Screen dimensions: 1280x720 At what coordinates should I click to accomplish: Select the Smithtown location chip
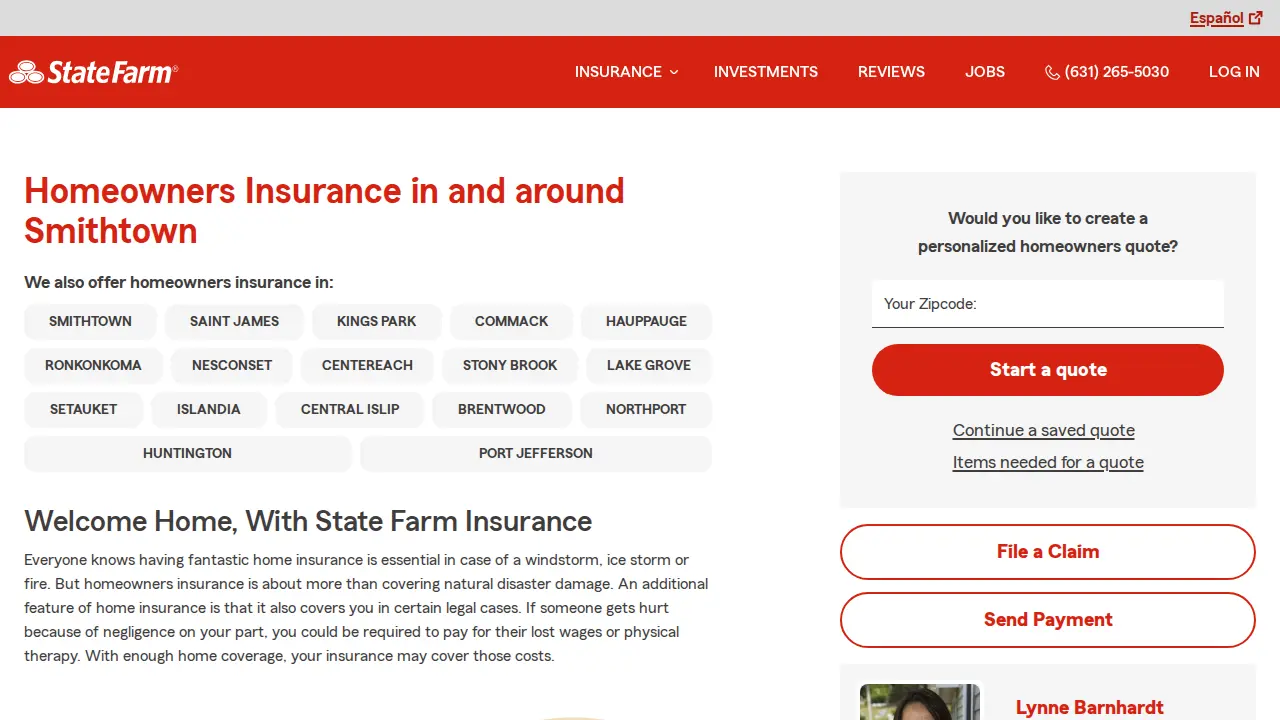(90, 321)
